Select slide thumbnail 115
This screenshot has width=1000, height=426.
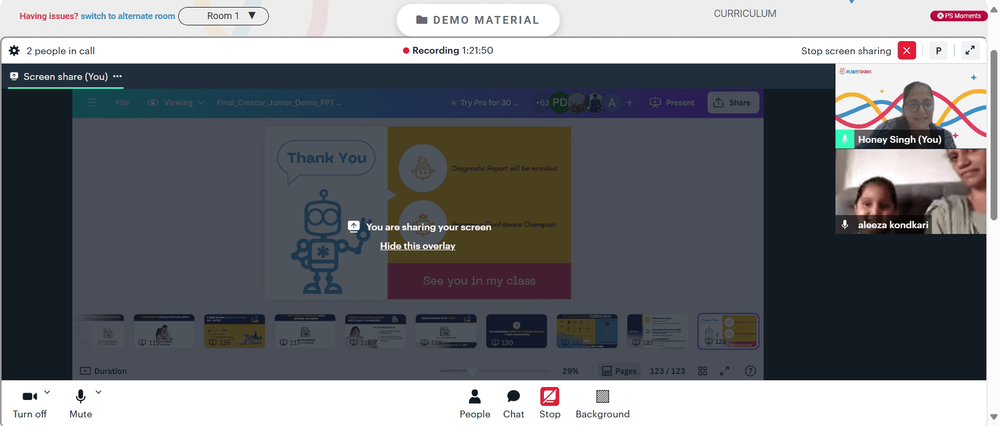pyautogui.click(x=163, y=330)
